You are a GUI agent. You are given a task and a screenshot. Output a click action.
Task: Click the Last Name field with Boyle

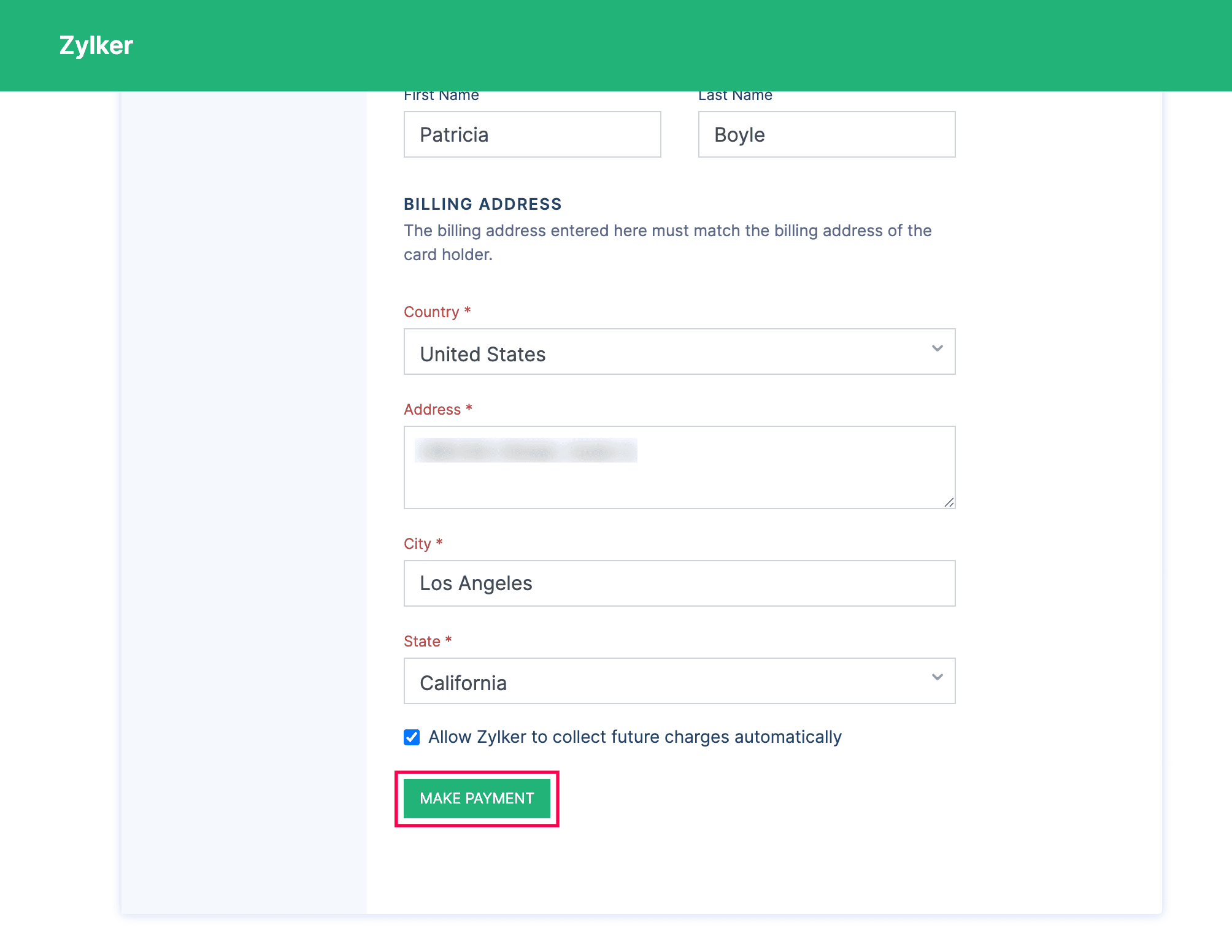tap(826, 134)
